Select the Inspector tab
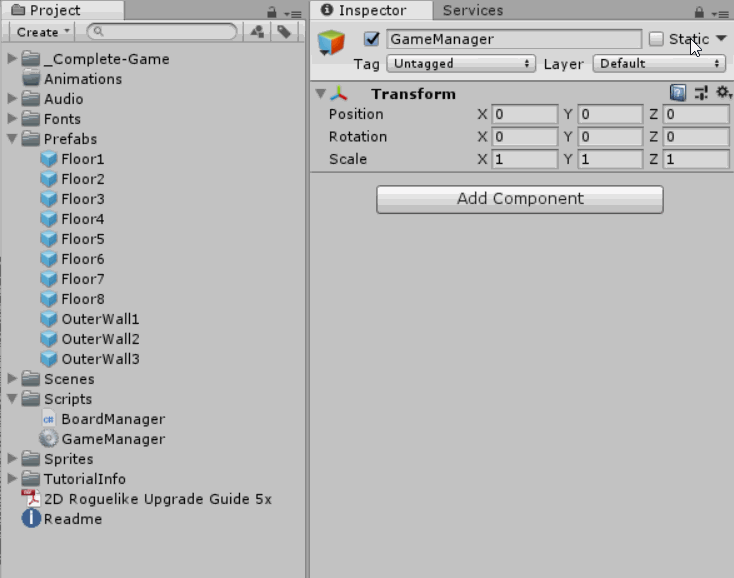This screenshot has width=734, height=578. tap(372, 10)
